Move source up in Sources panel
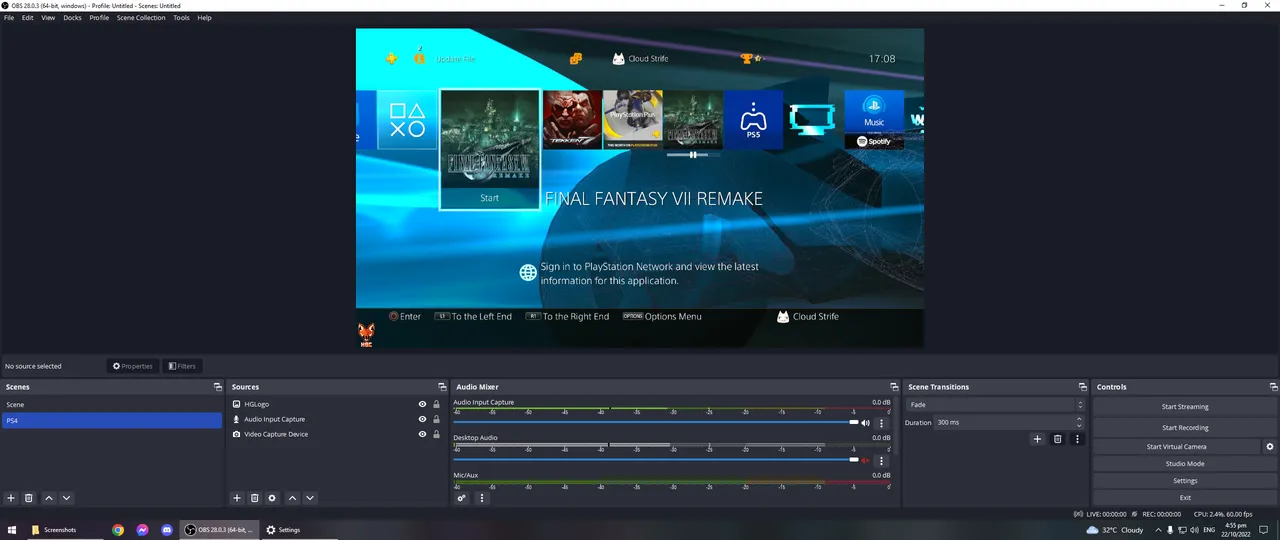 292,498
